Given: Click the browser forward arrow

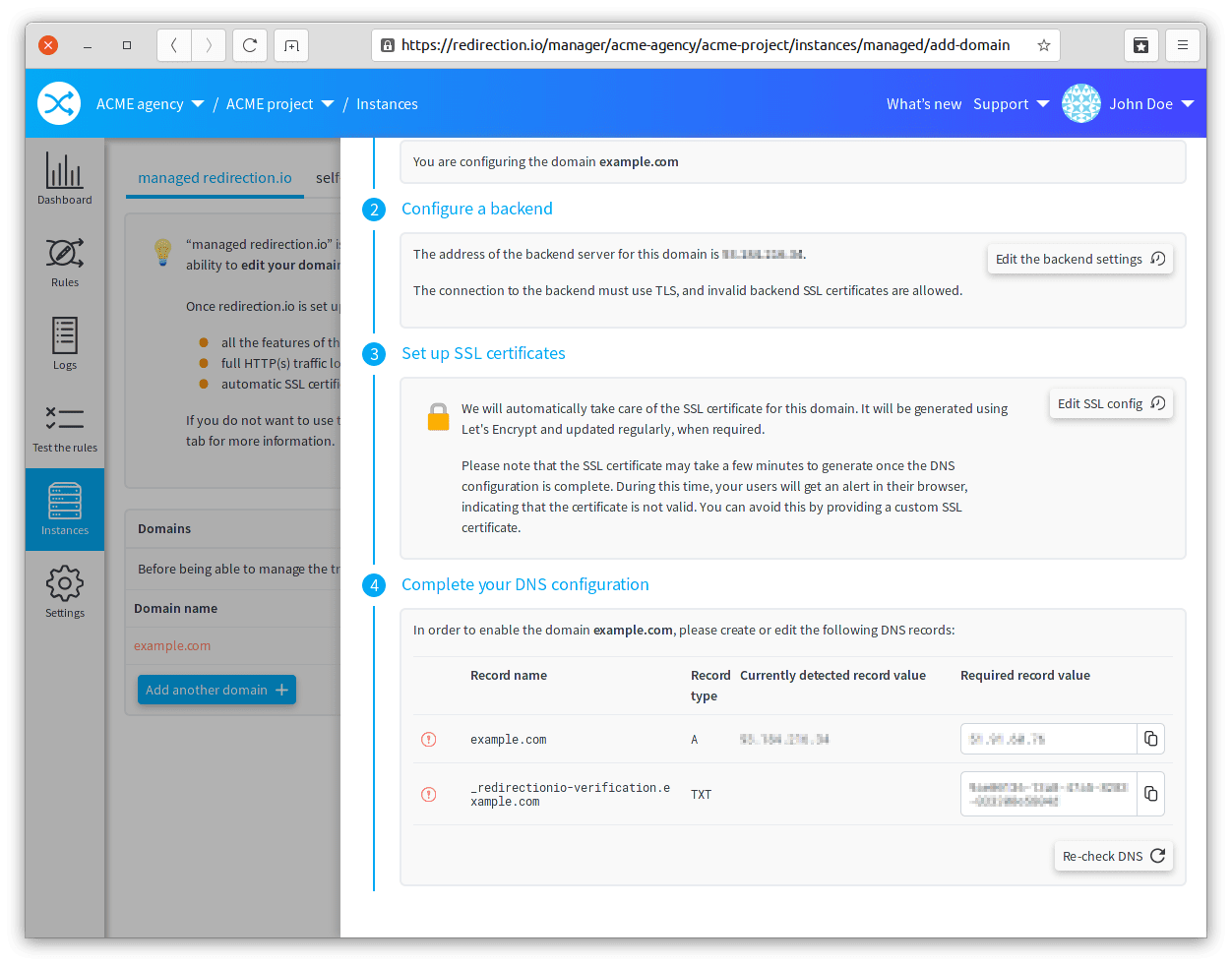Looking at the screenshot, I should tap(209, 45).
